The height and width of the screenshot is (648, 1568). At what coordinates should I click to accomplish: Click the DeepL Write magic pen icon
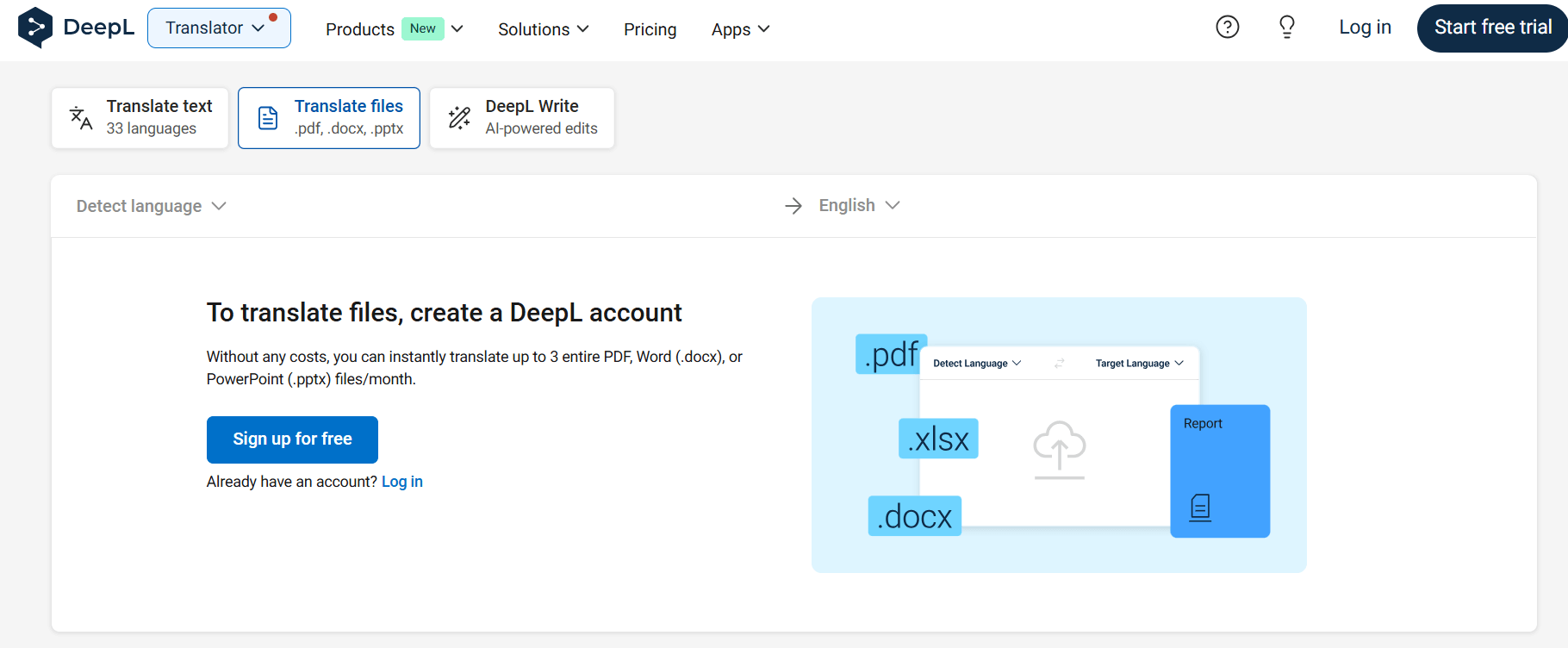click(460, 118)
